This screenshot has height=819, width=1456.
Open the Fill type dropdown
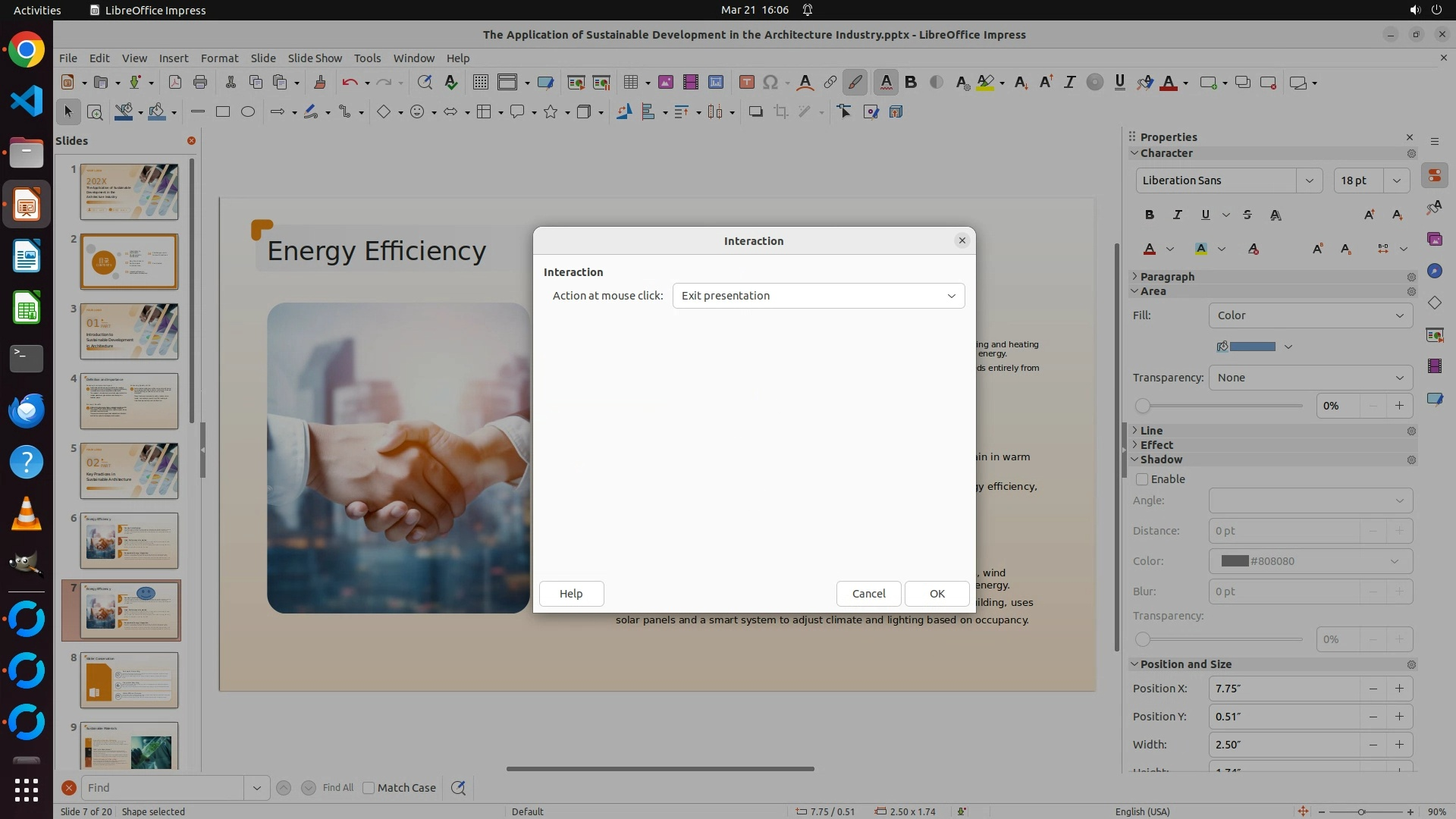(x=1310, y=315)
